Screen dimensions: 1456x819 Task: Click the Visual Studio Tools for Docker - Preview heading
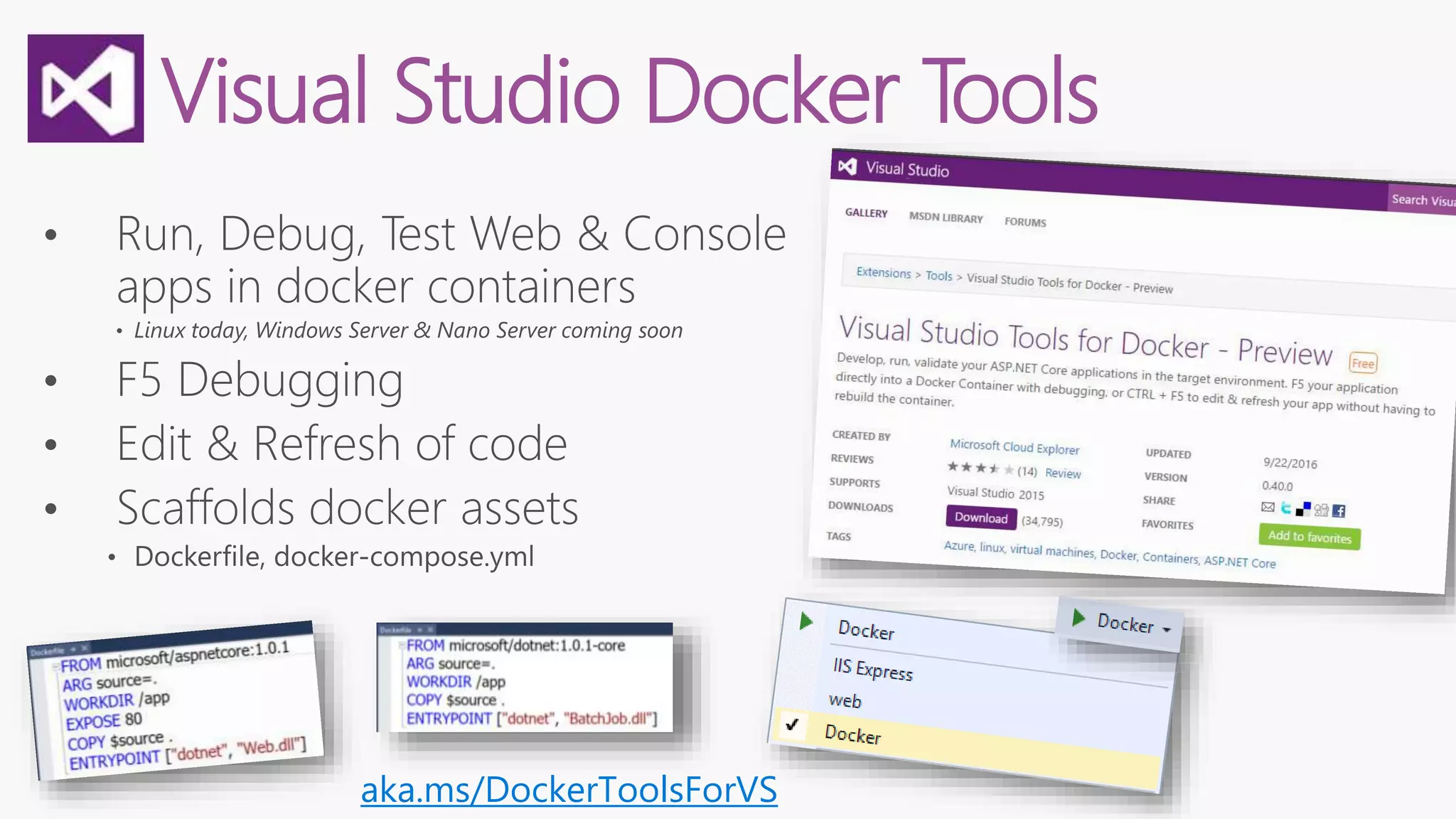pyautogui.click(x=1086, y=341)
